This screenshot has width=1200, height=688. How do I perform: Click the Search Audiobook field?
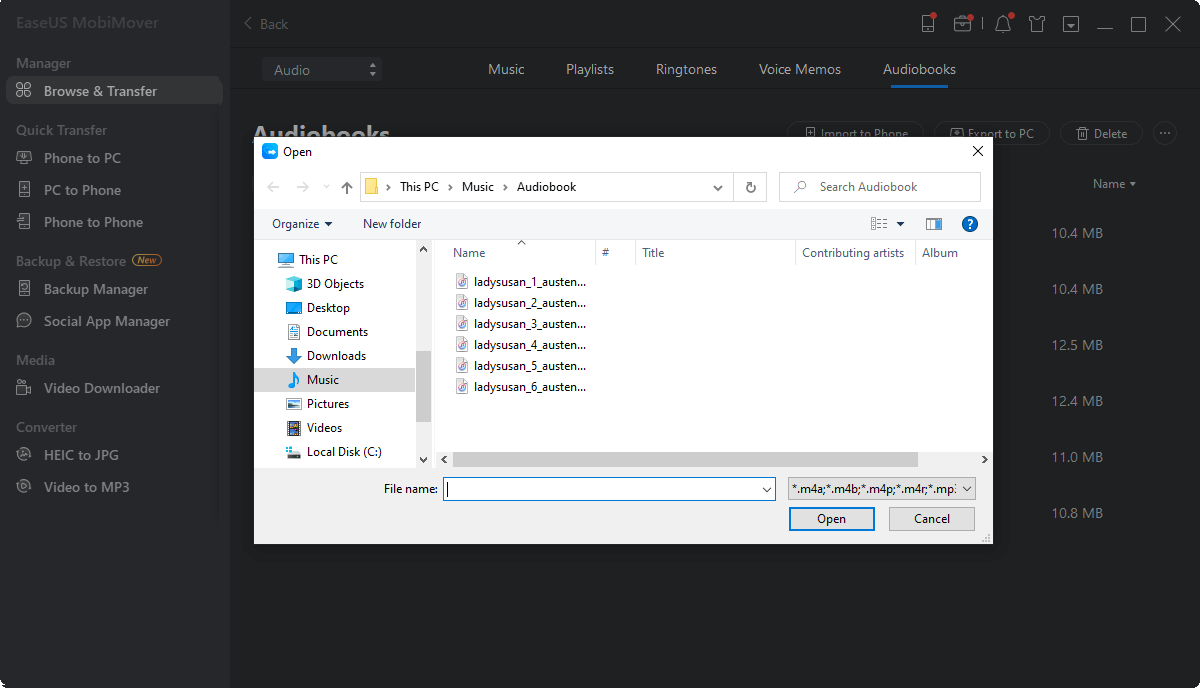tap(880, 187)
